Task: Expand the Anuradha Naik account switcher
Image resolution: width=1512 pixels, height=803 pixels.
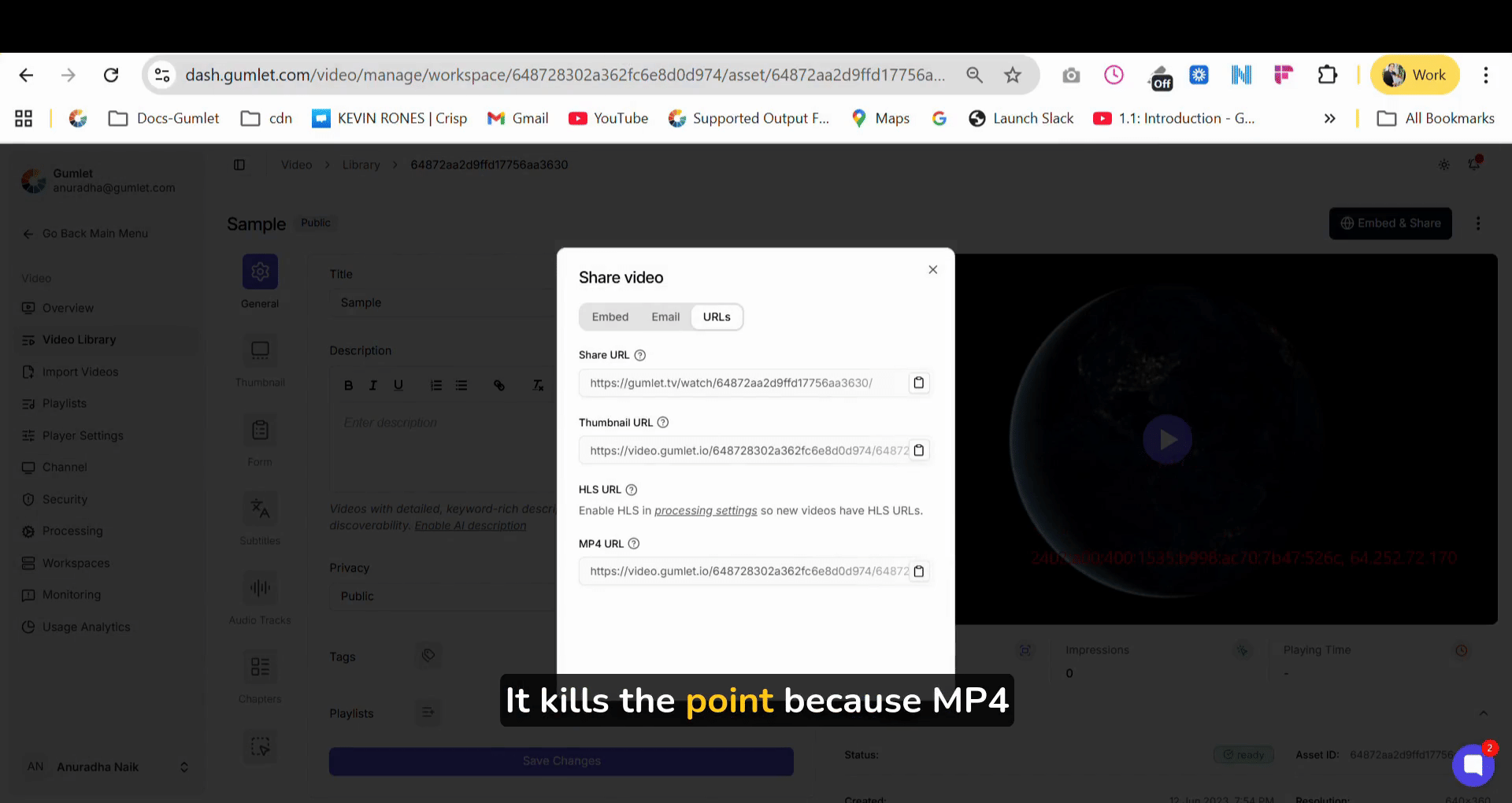Action: click(183, 767)
